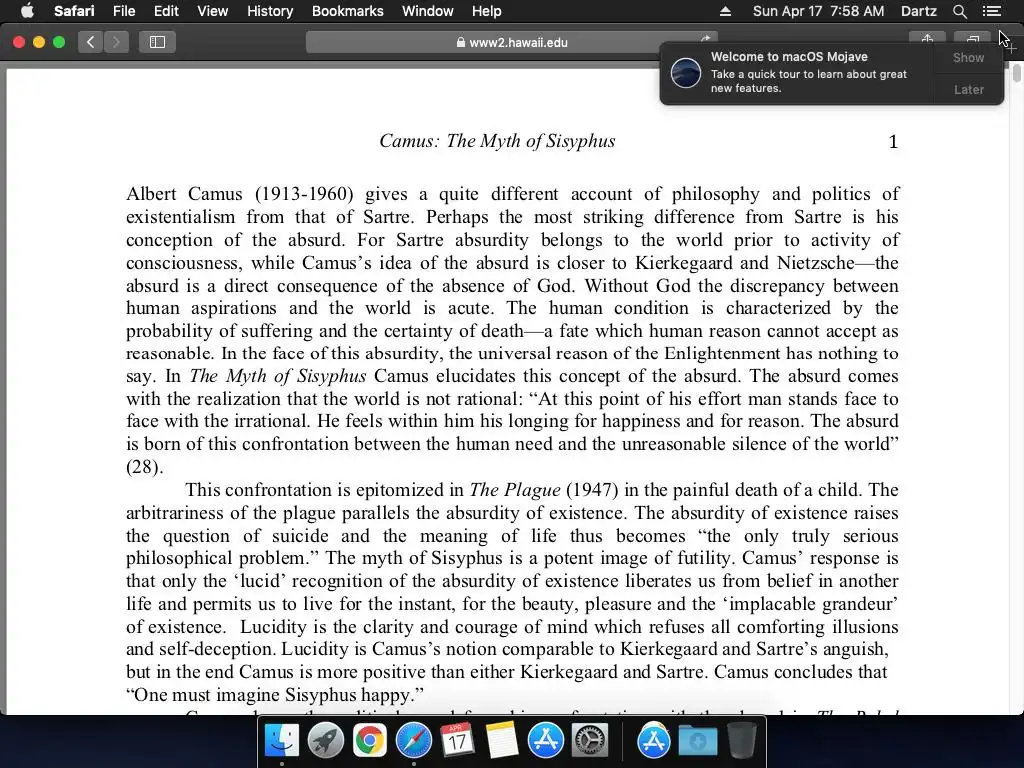
Task: Open the Trash in the Dock
Action: 742,741
